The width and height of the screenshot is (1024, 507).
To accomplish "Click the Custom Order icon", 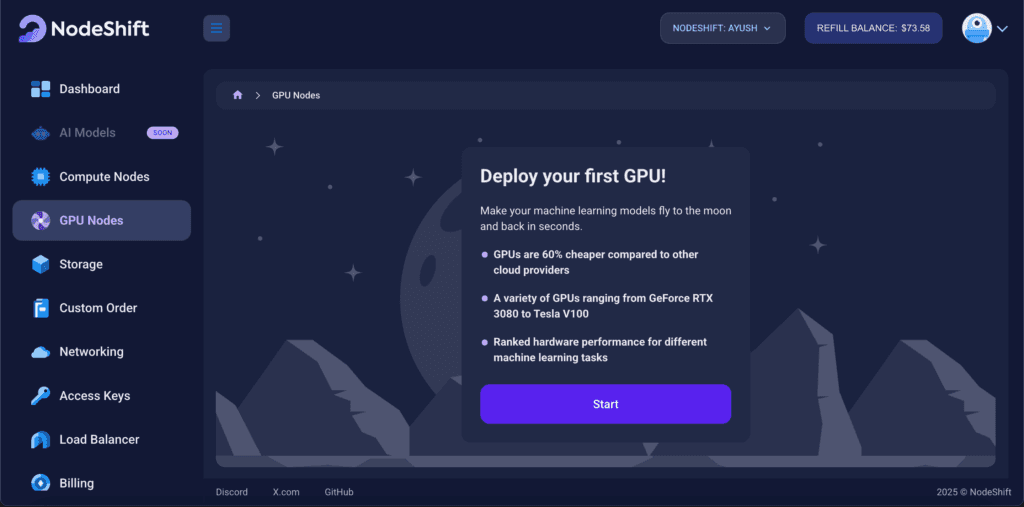I will 40,308.
